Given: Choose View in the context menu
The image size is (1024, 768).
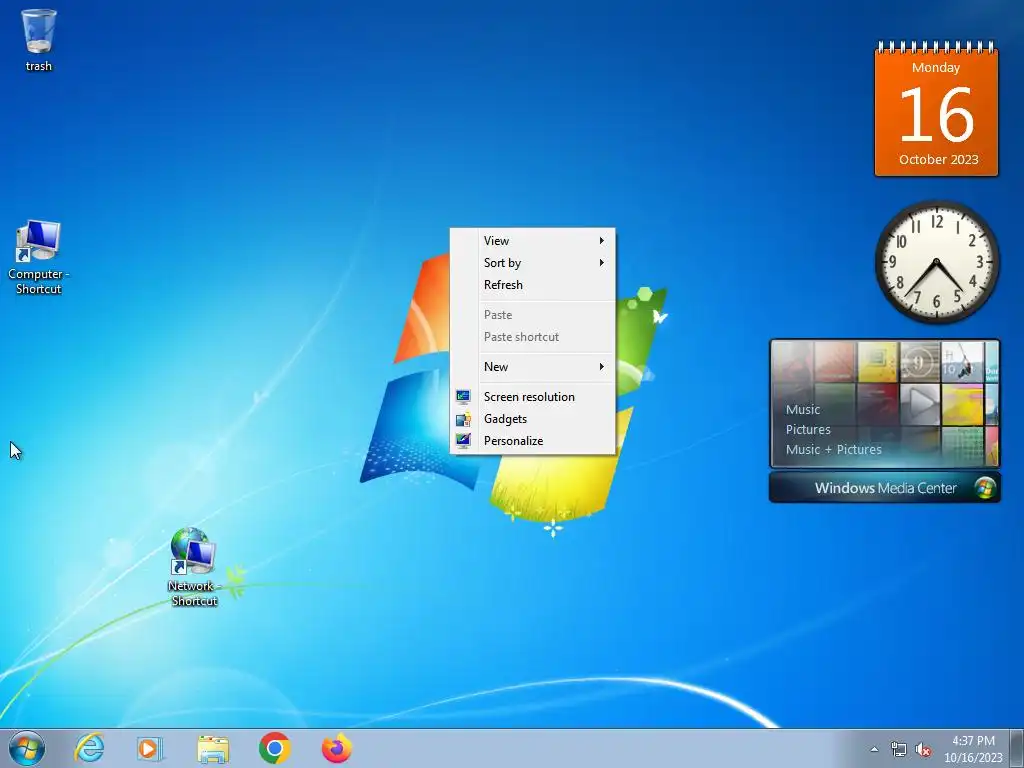Looking at the screenshot, I should [x=532, y=241].
